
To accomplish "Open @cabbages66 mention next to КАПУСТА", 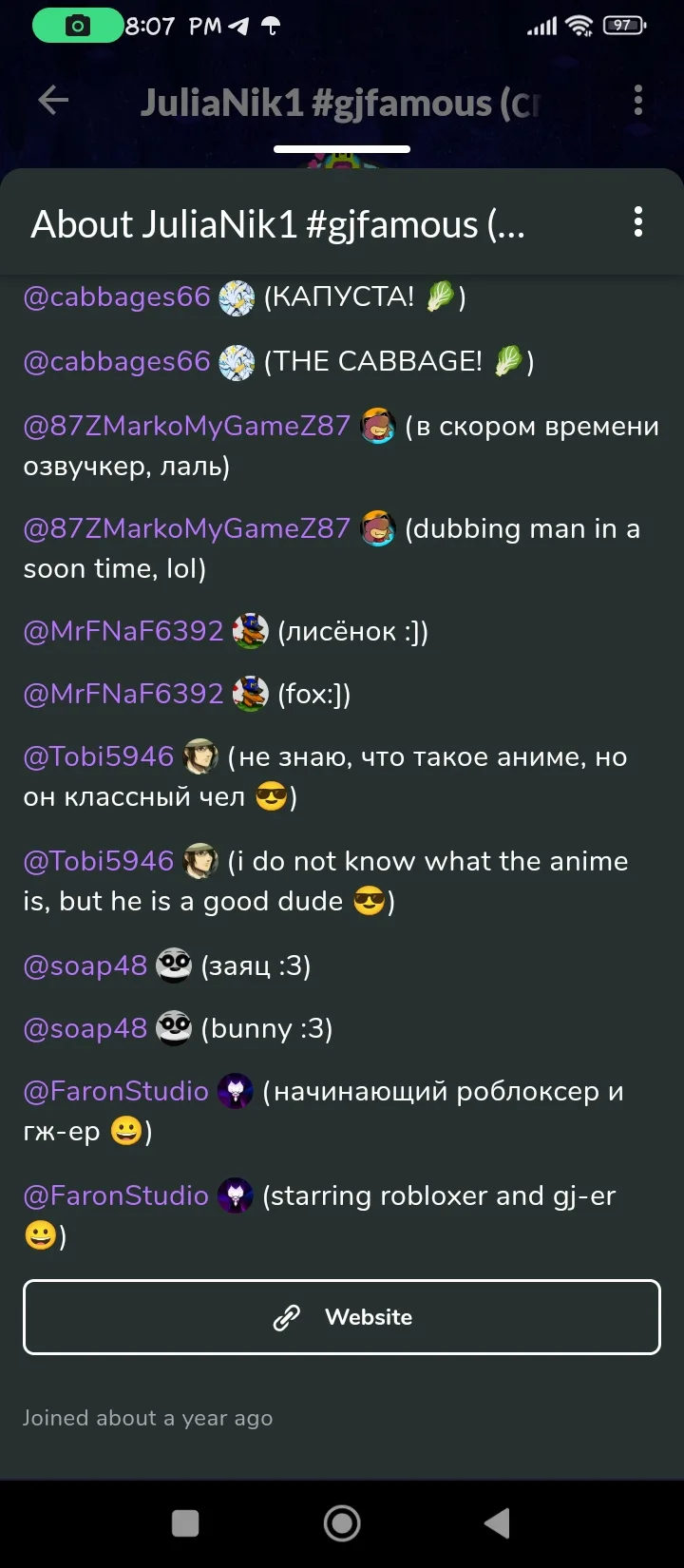I will (116, 297).
